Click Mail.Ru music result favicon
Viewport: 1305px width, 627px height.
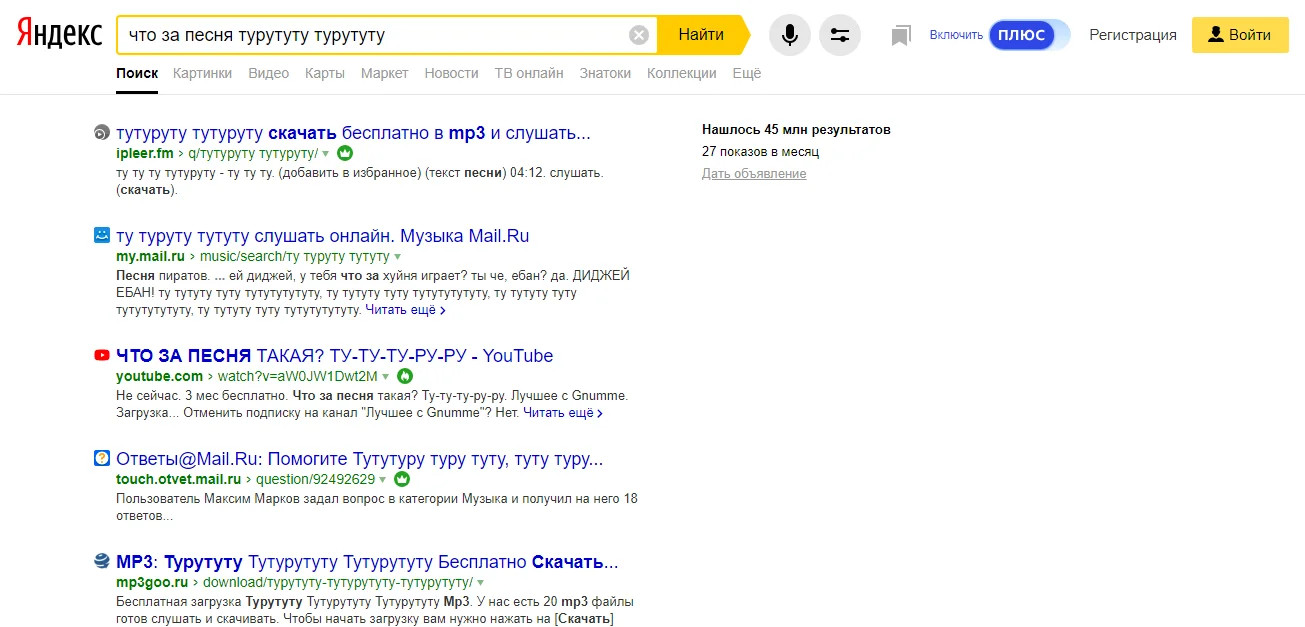coord(101,236)
